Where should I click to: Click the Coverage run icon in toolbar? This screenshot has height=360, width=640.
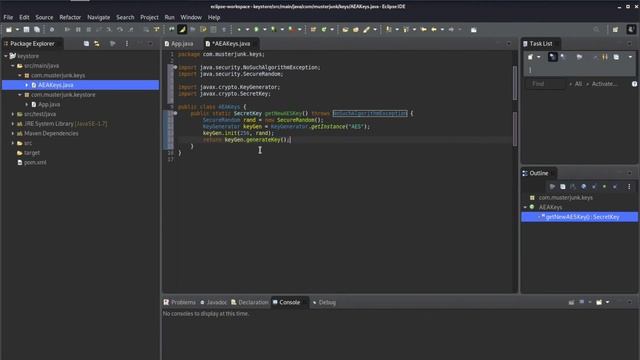[x=273, y=29]
